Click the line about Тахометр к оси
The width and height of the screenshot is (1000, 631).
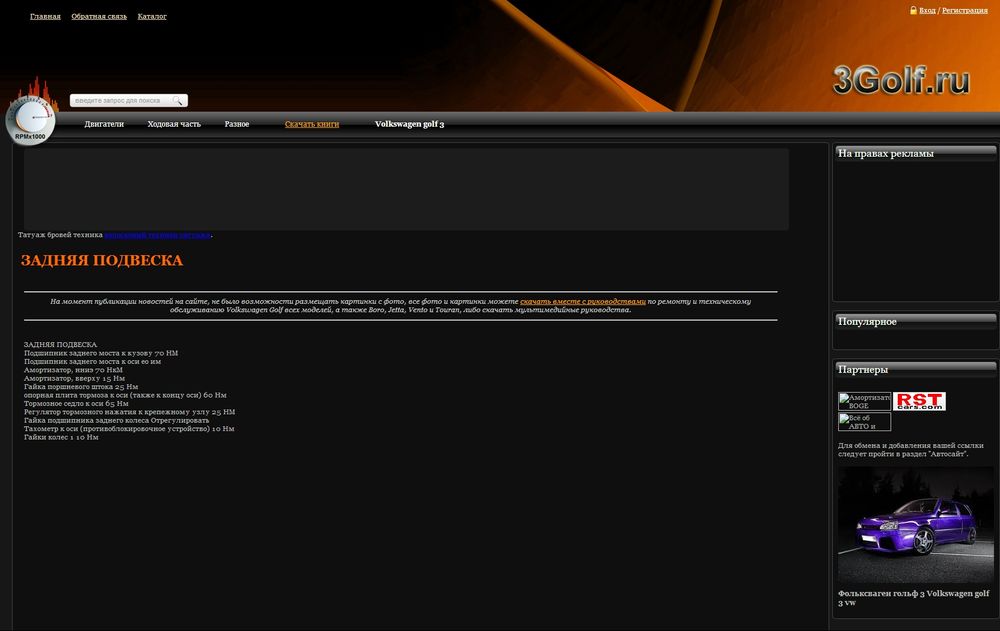coord(129,429)
